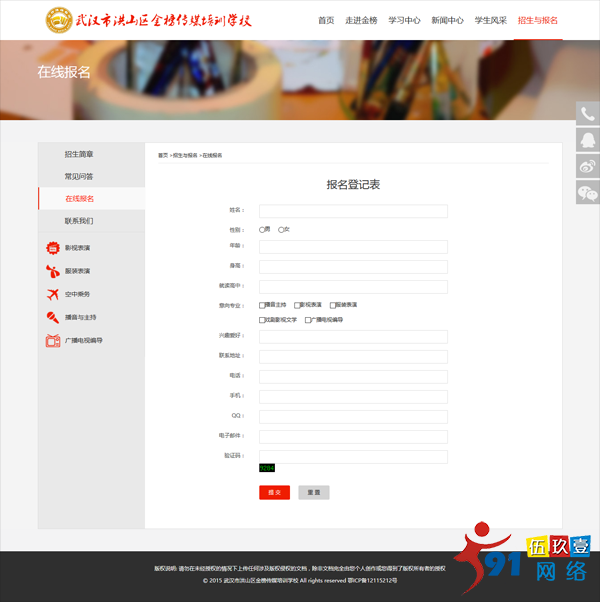Focus the 身高 height input field
The height and width of the screenshot is (602, 600).
tap(353, 267)
